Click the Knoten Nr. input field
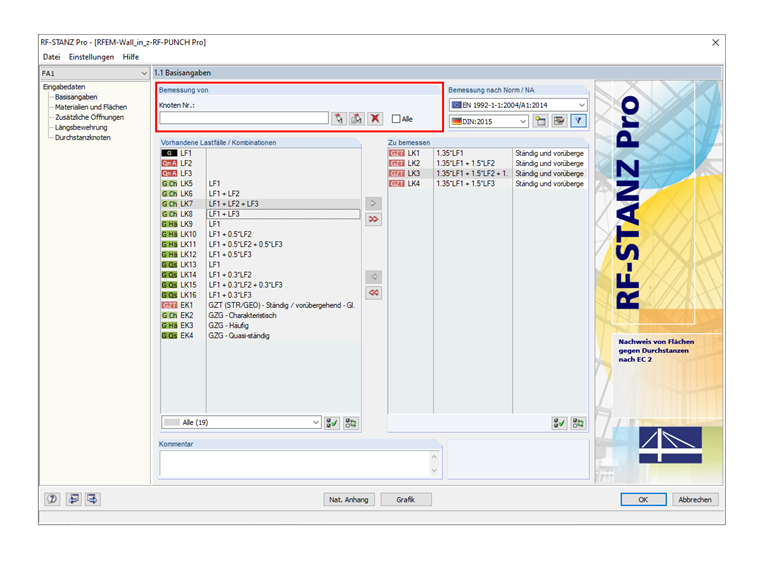Screen dimensions: 760x570 coord(244,118)
